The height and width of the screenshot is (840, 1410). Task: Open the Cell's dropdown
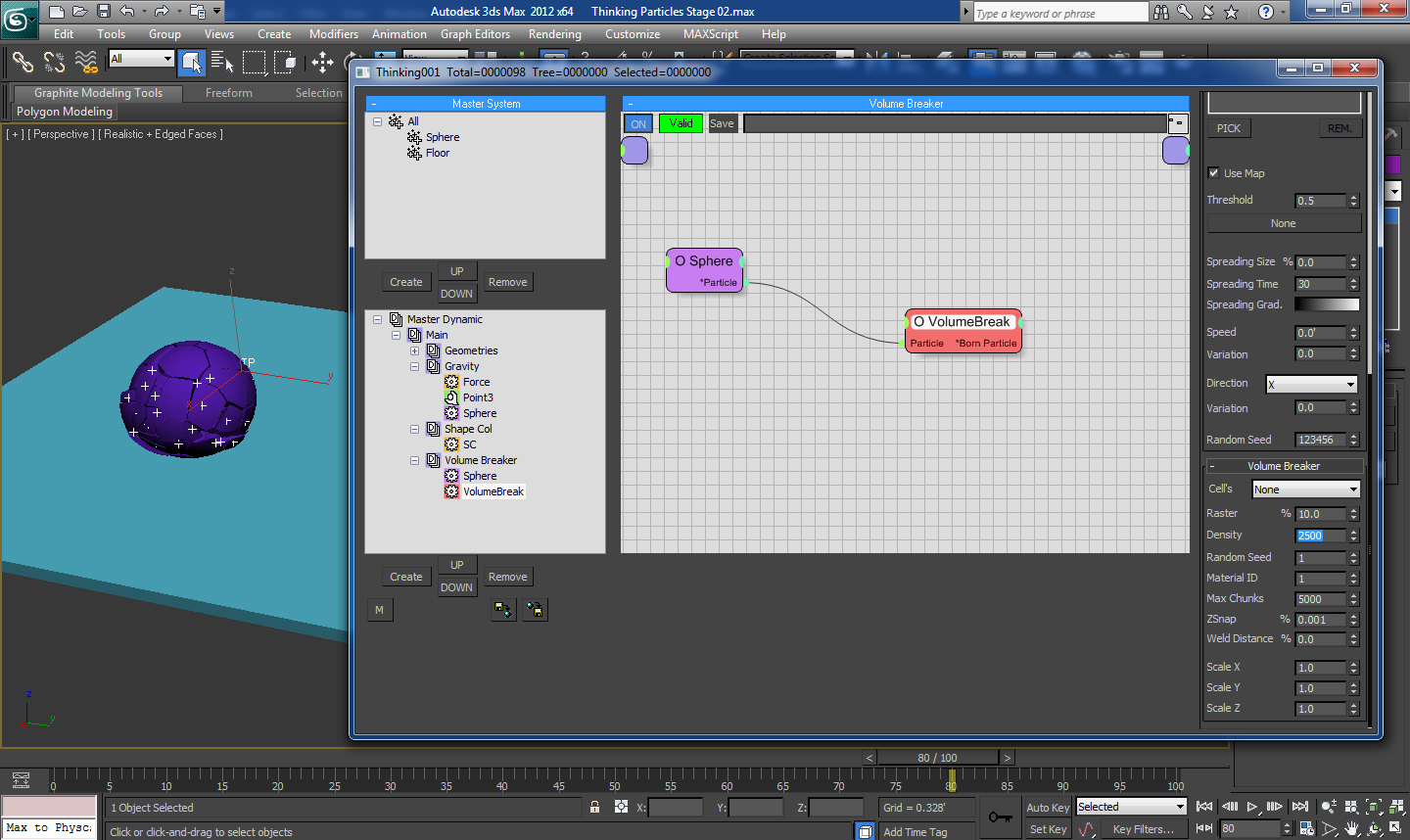tap(1306, 489)
